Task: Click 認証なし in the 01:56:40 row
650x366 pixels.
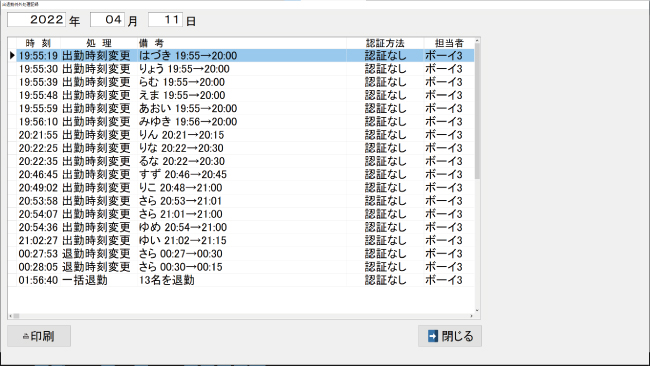Action: (x=386, y=280)
